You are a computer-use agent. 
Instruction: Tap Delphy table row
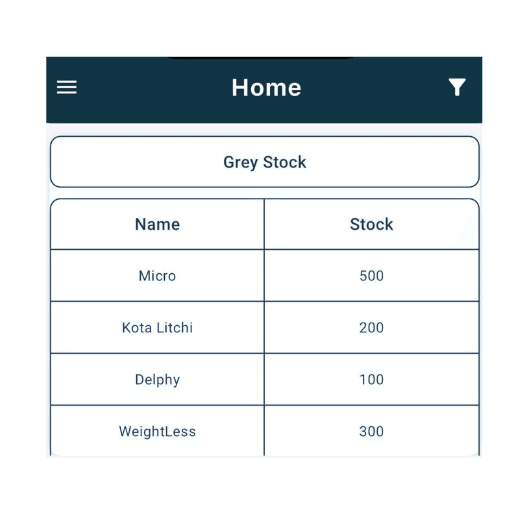coord(265,379)
